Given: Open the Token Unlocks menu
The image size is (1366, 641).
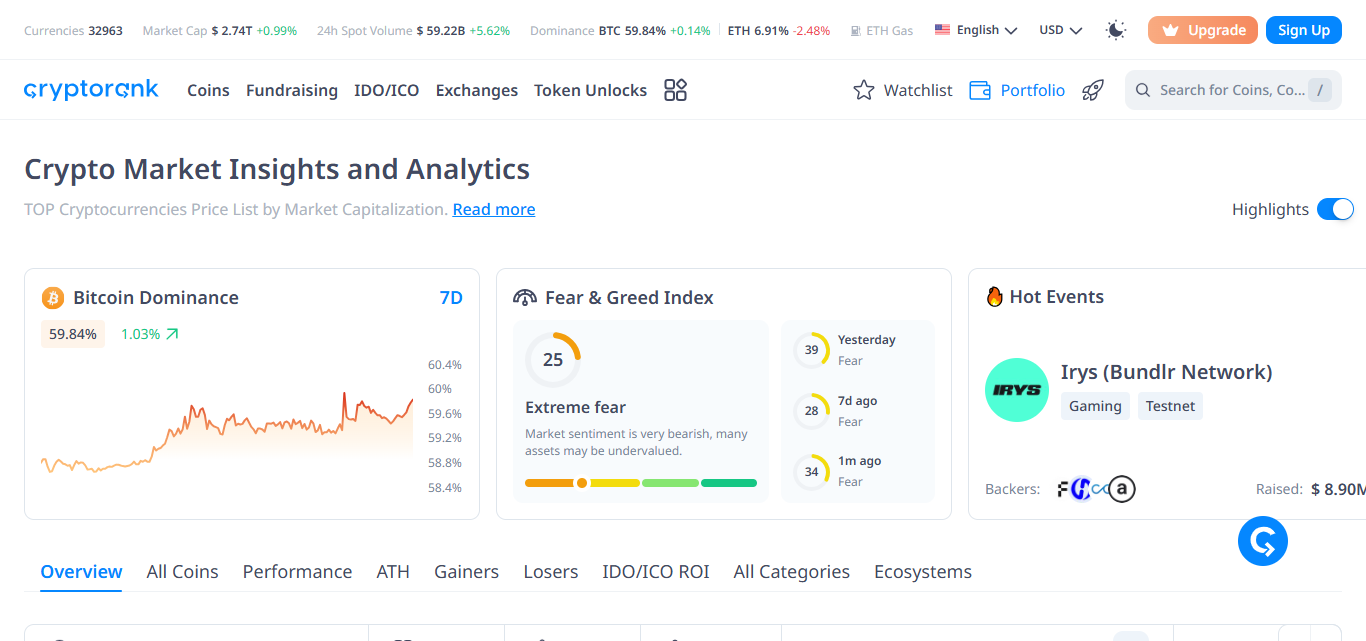Looking at the screenshot, I should coord(591,90).
